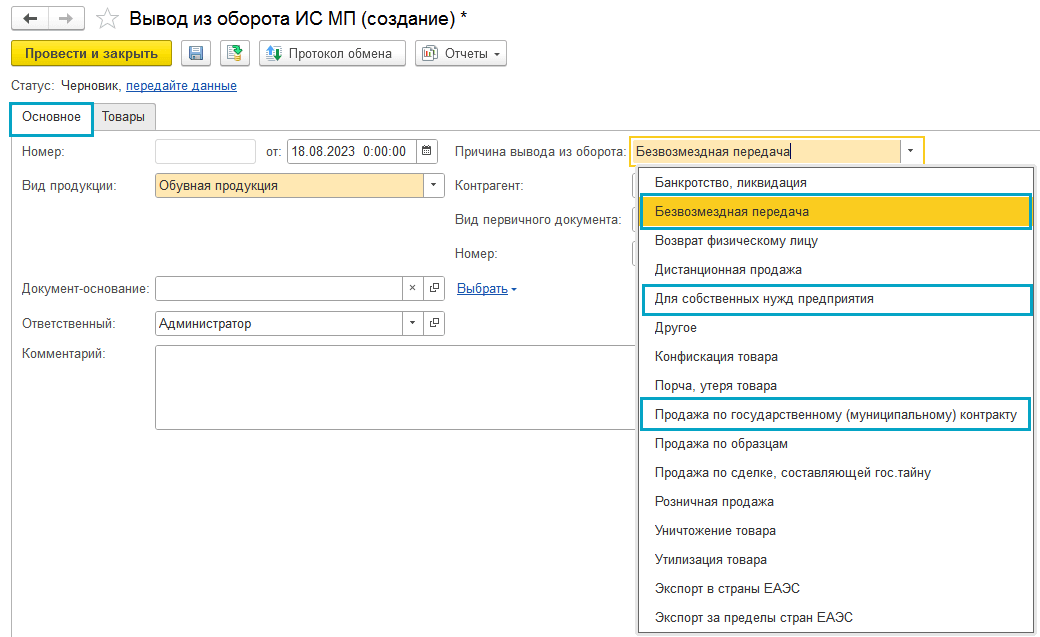Open the Ответственный record icon
Image resolution: width=1040 pixels, height=637 pixels.
click(434, 324)
